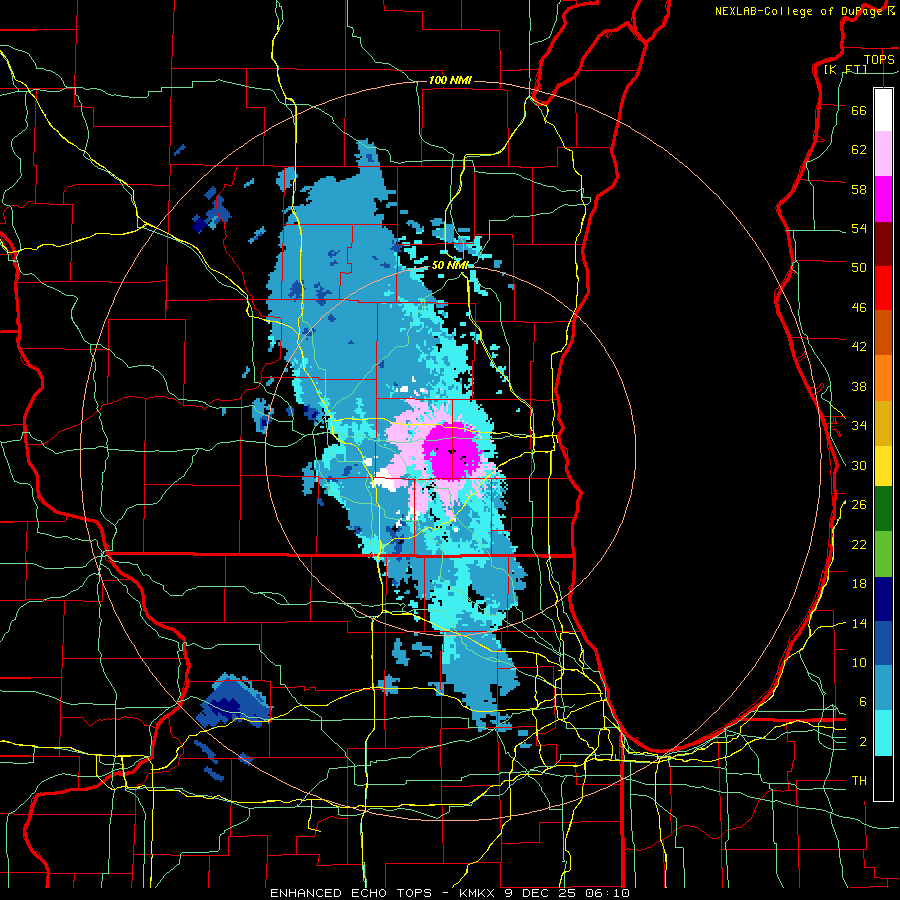The height and width of the screenshot is (900, 900).
Task: Click legend value 26
Action: pos(859,505)
